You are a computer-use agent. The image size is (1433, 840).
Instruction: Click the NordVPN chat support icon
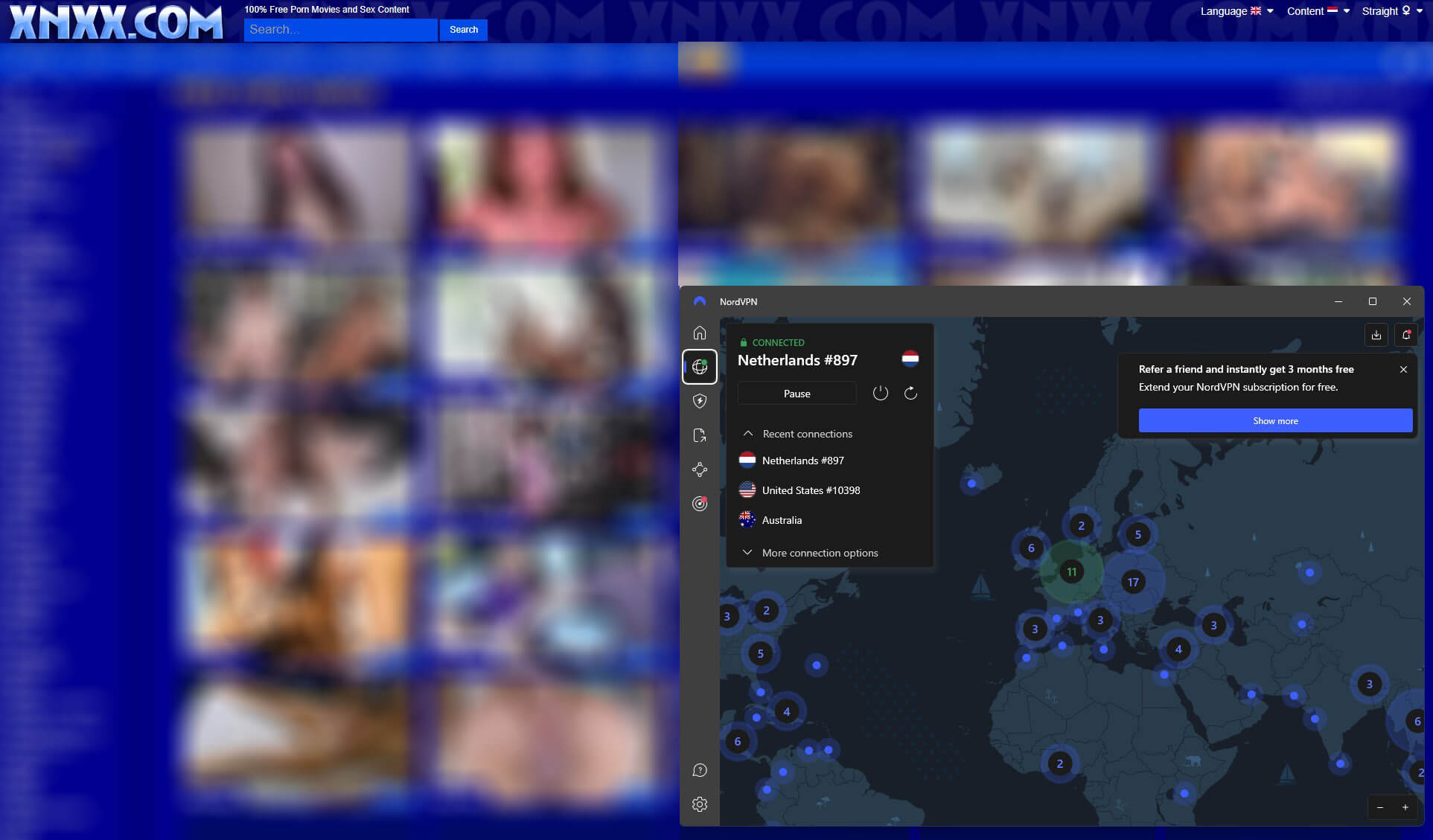[x=700, y=770]
